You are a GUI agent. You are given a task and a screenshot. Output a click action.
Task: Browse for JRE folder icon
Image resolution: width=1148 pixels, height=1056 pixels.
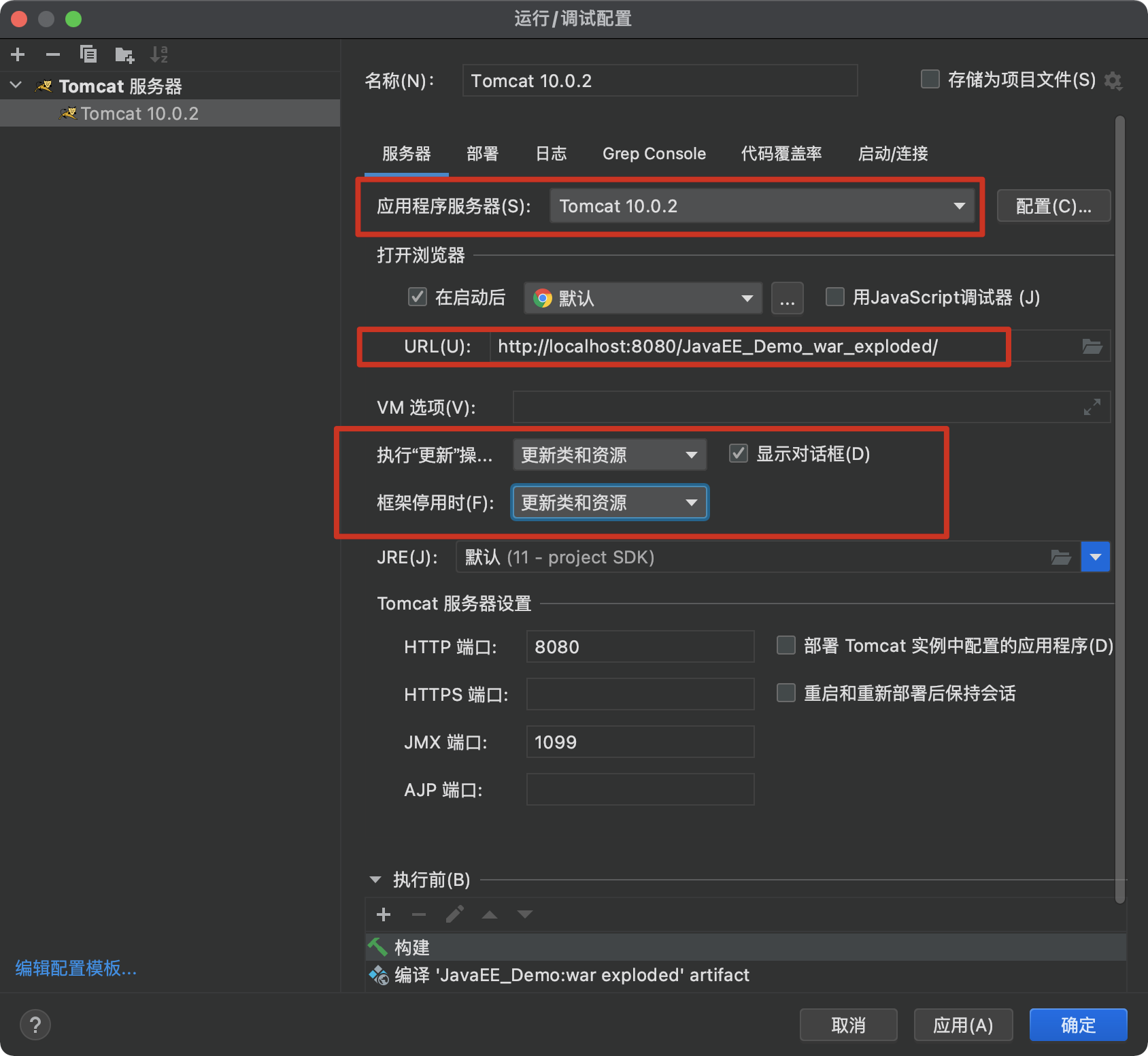coord(1061,557)
